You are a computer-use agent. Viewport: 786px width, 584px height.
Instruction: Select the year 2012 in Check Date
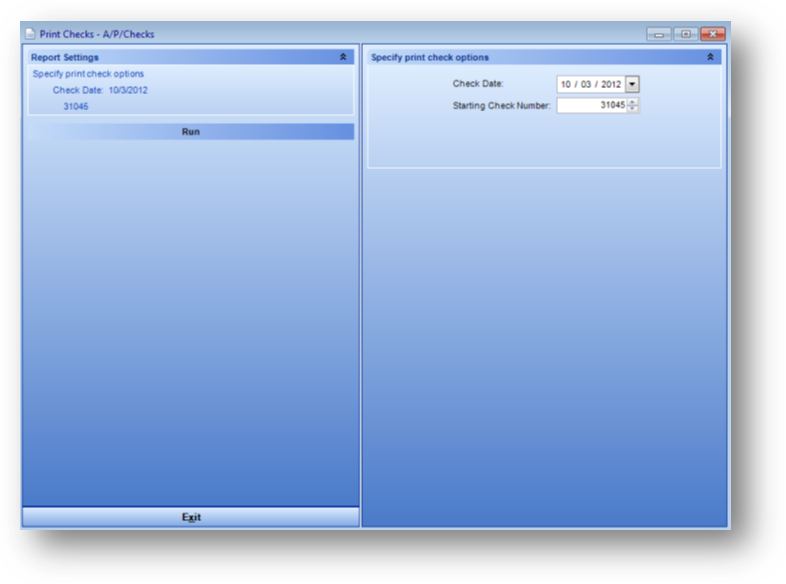click(x=611, y=84)
